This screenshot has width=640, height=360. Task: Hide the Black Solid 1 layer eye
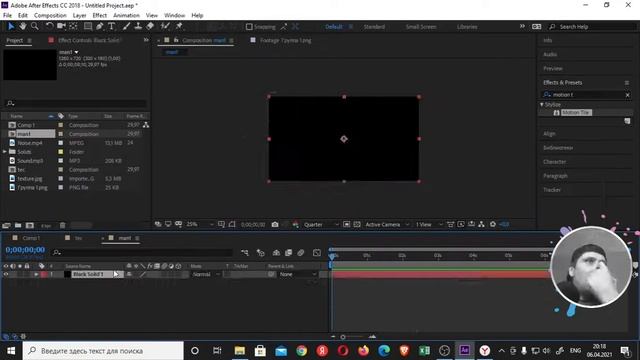pyautogui.click(x=6, y=274)
